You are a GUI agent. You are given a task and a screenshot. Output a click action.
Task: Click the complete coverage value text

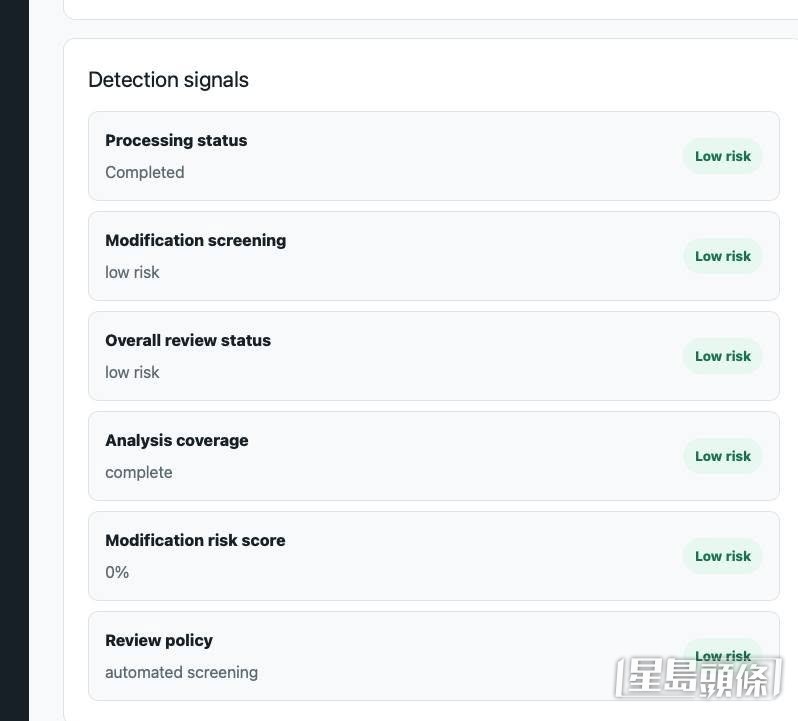[x=138, y=473]
